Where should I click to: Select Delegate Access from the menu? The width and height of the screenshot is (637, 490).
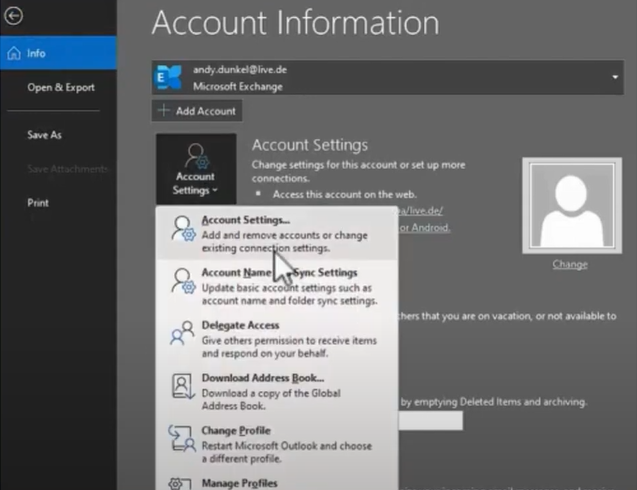277,338
